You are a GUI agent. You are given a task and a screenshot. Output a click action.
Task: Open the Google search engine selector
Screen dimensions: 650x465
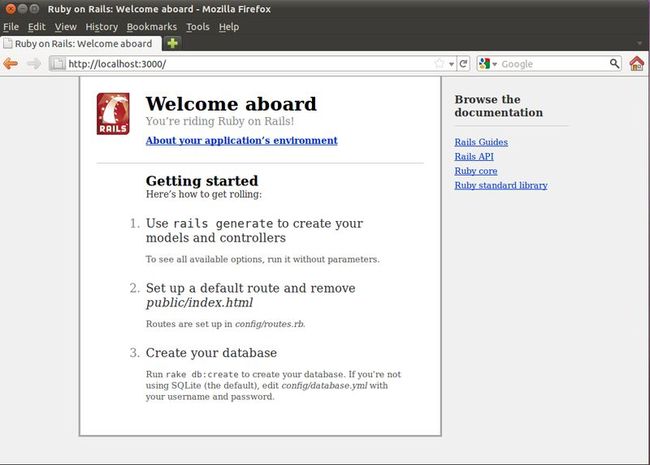[488, 64]
